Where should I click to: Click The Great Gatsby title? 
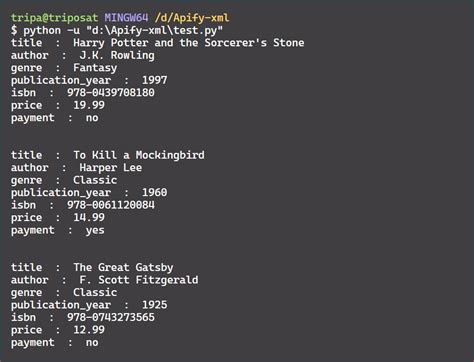123,267
